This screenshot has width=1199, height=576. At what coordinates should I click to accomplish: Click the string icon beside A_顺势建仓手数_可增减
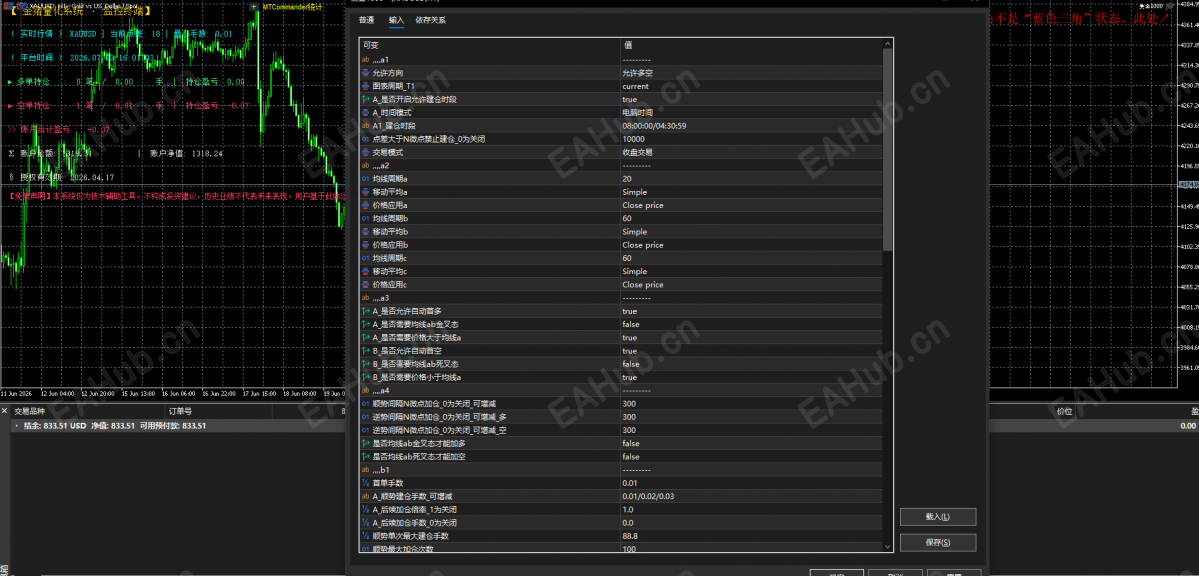click(x=366, y=496)
